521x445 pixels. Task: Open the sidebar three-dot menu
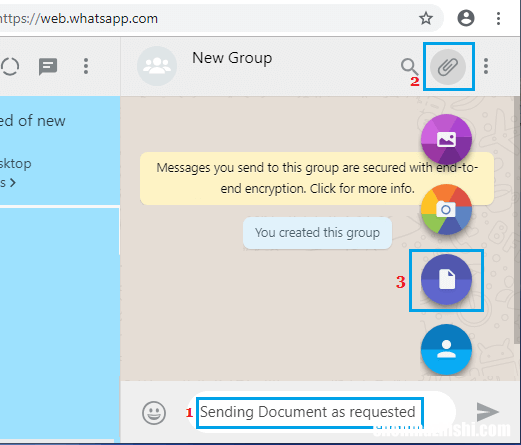(86, 66)
